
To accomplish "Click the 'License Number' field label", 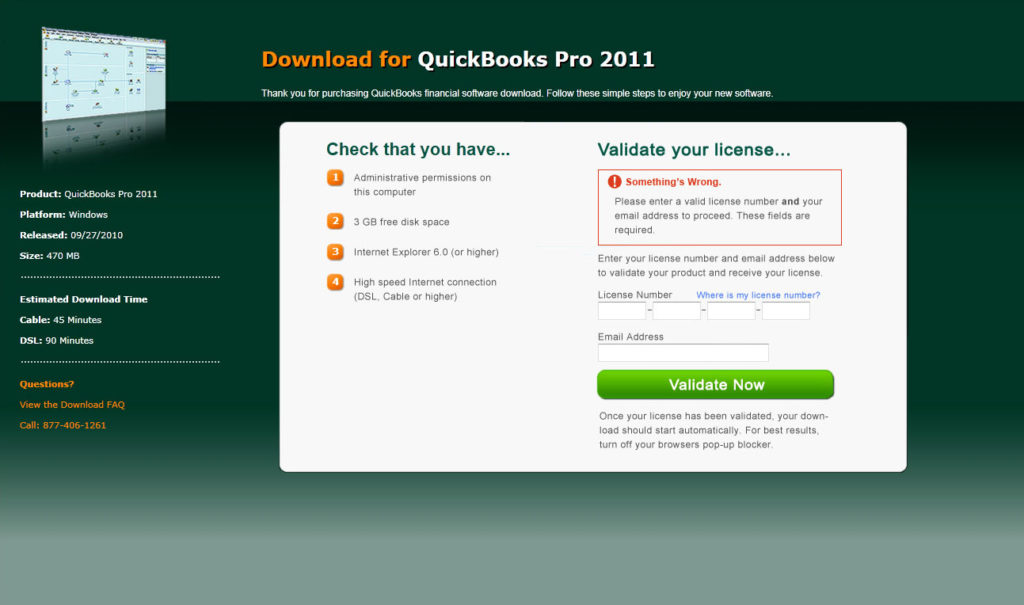I will click(x=635, y=295).
